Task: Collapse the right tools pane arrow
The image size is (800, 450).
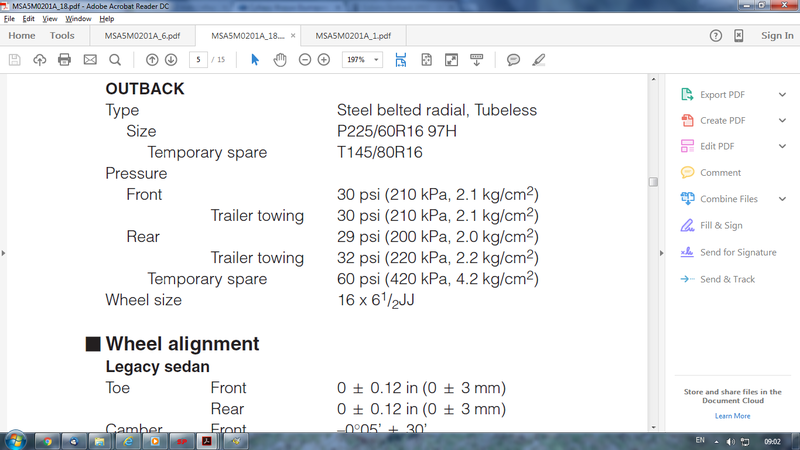Action: pyautogui.click(x=662, y=253)
